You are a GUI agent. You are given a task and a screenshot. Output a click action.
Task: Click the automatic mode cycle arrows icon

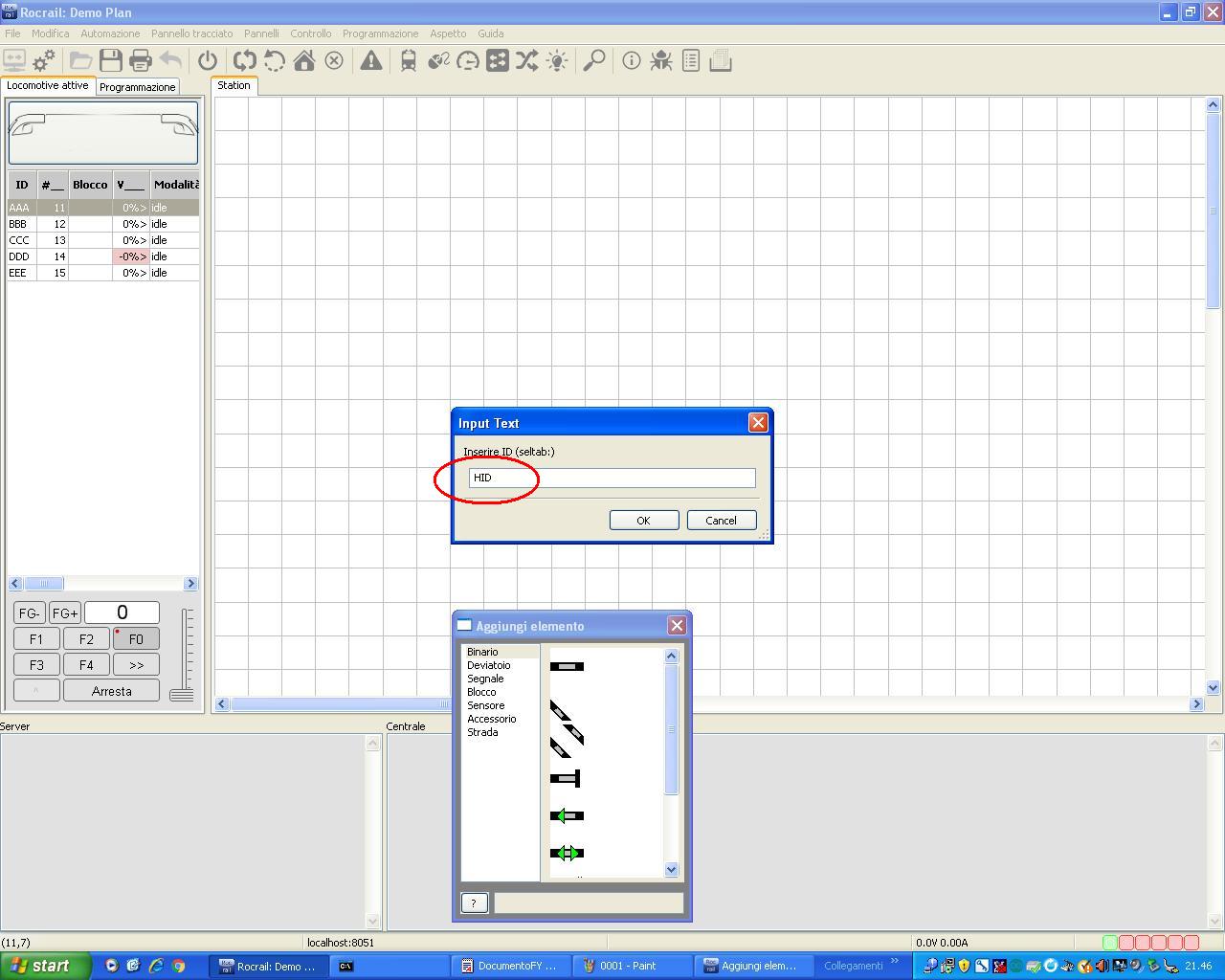244,61
